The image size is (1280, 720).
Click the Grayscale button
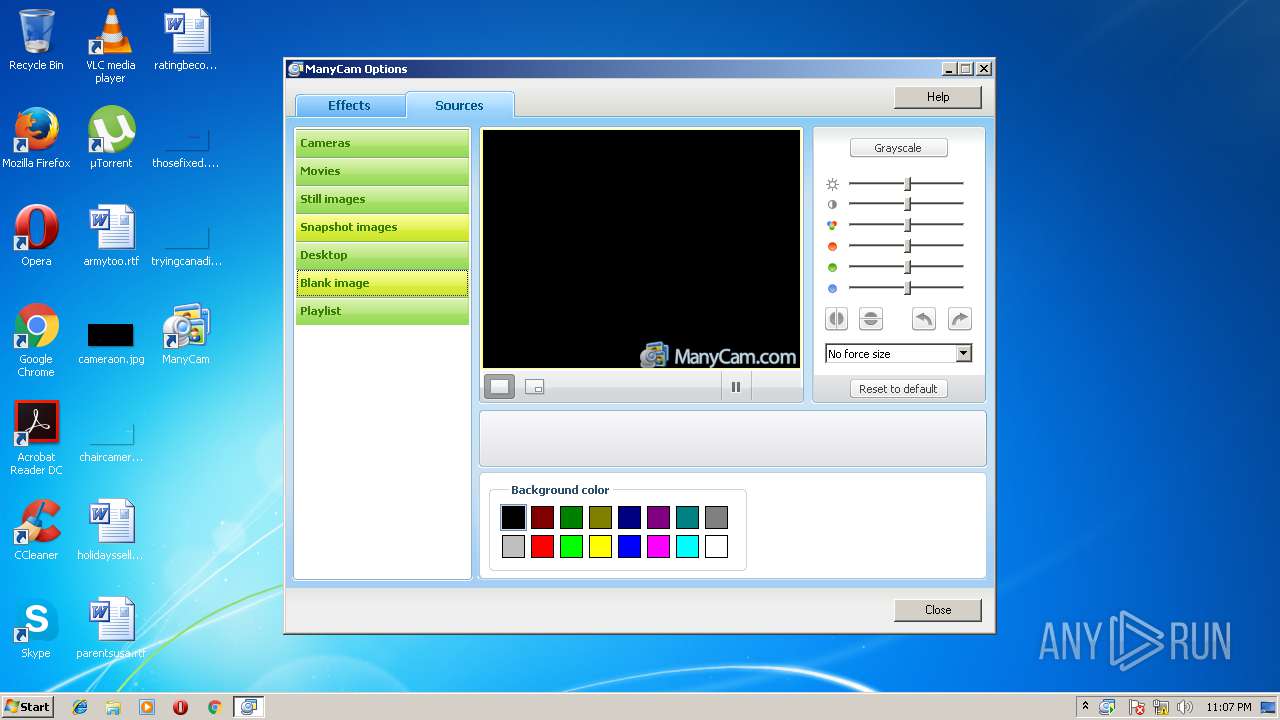898,148
